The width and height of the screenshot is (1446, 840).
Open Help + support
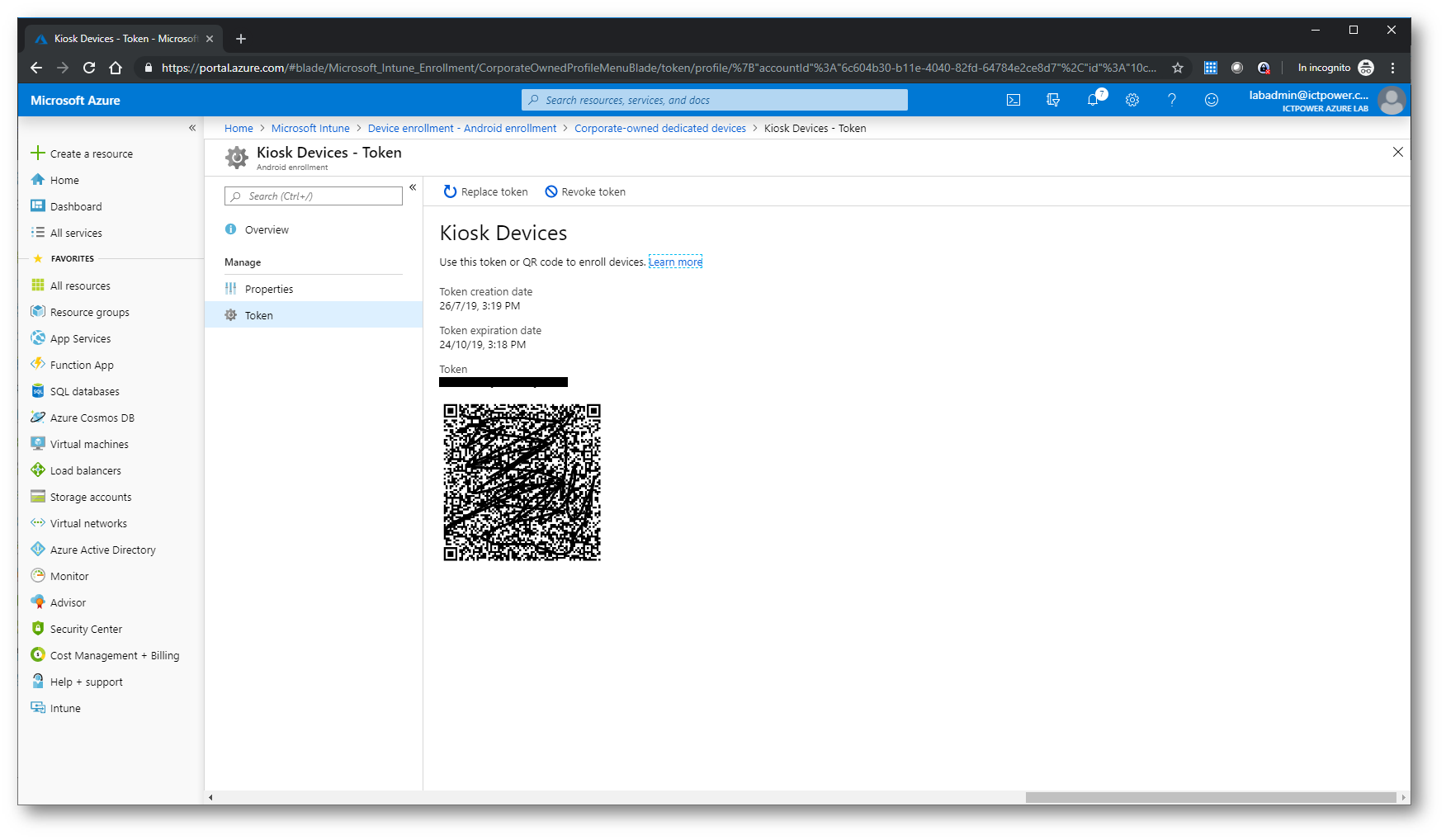(86, 682)
